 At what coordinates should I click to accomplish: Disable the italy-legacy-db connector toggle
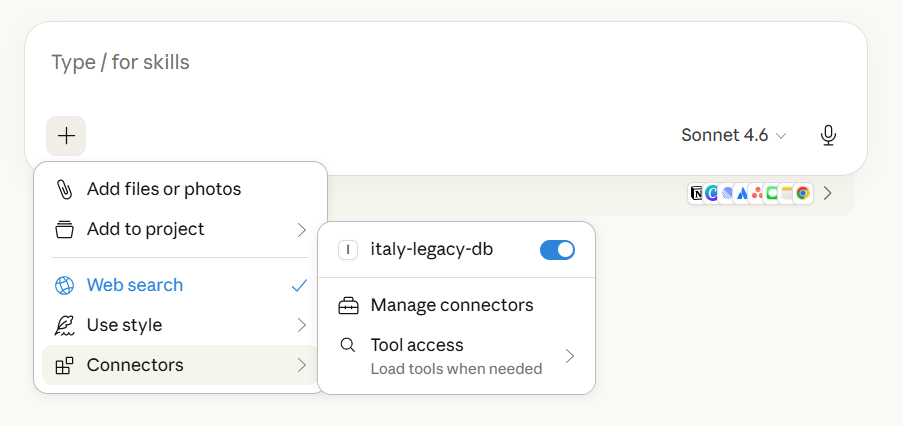[557, 250]
